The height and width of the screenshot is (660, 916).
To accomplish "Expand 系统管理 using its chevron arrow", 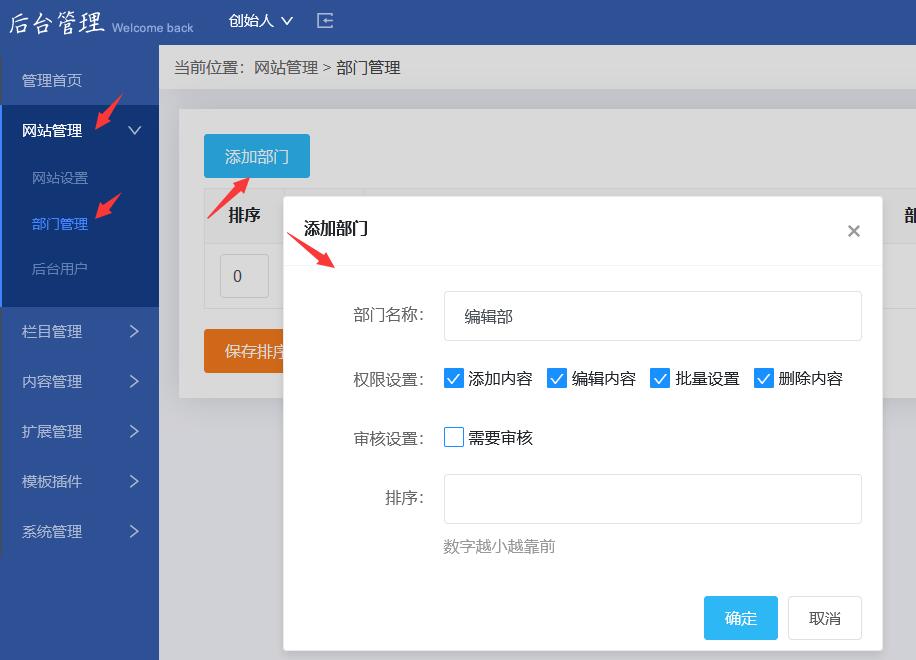I will (x=134, y=532).
